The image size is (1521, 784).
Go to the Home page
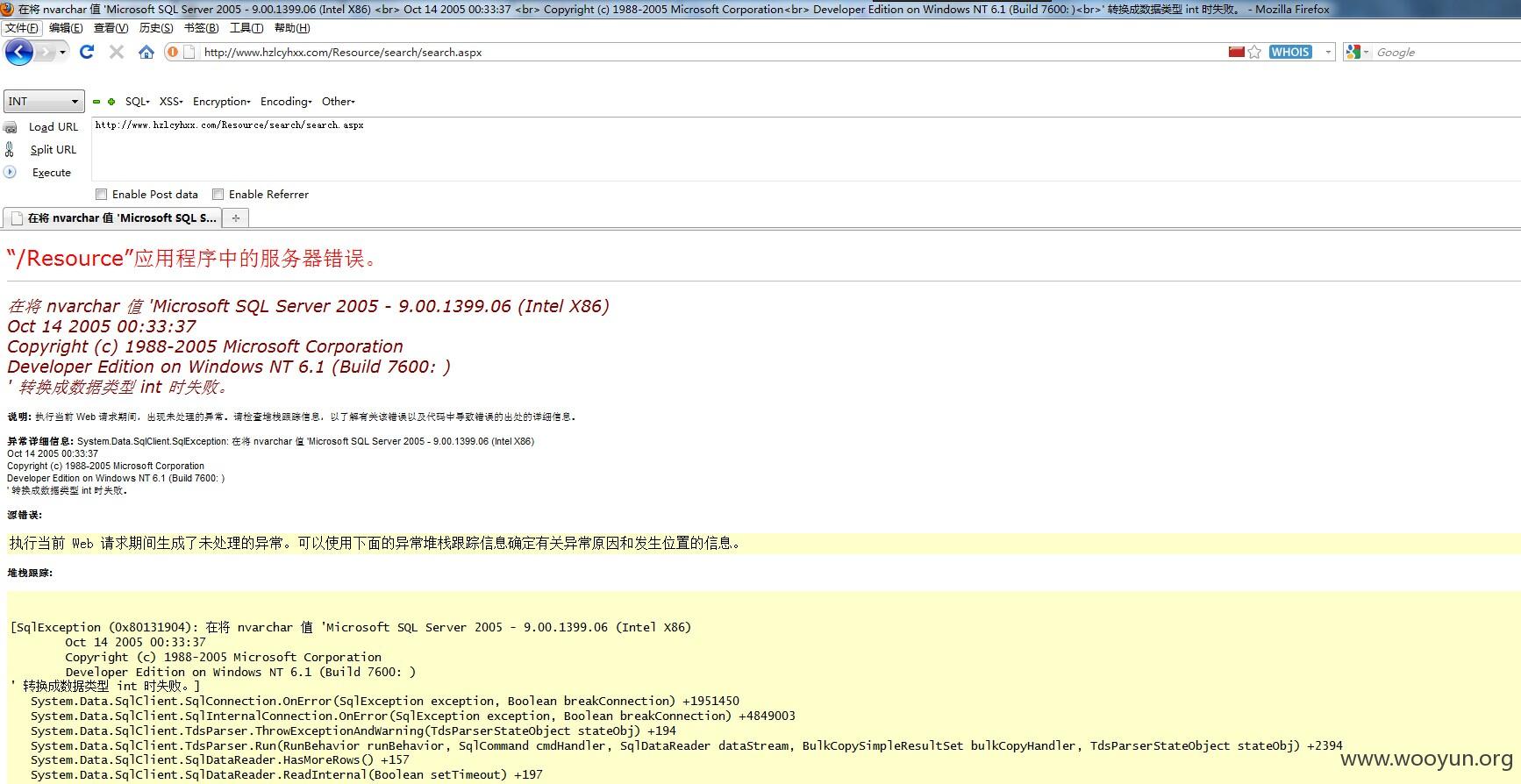146,52
